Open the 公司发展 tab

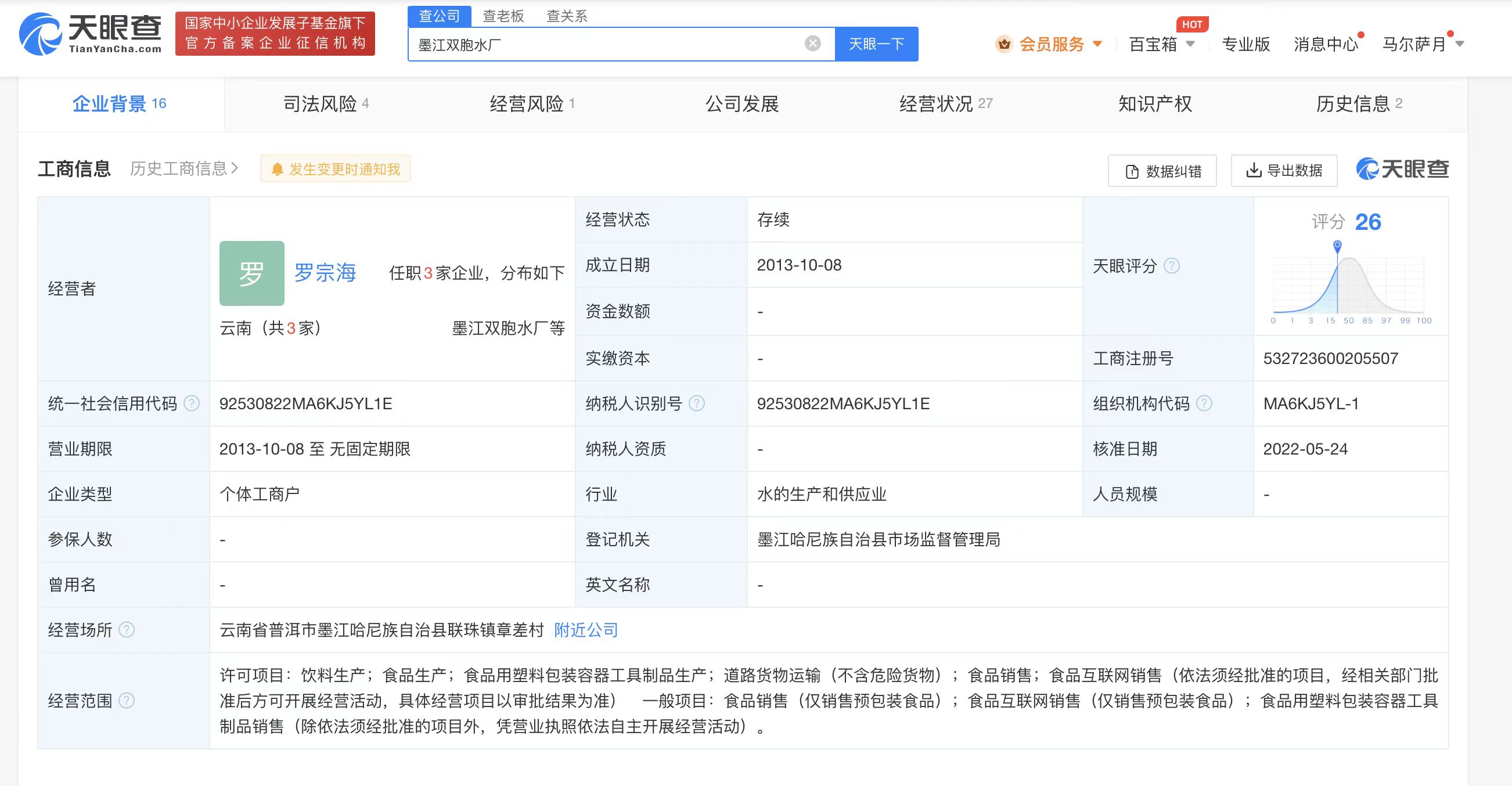pos(742,104)
